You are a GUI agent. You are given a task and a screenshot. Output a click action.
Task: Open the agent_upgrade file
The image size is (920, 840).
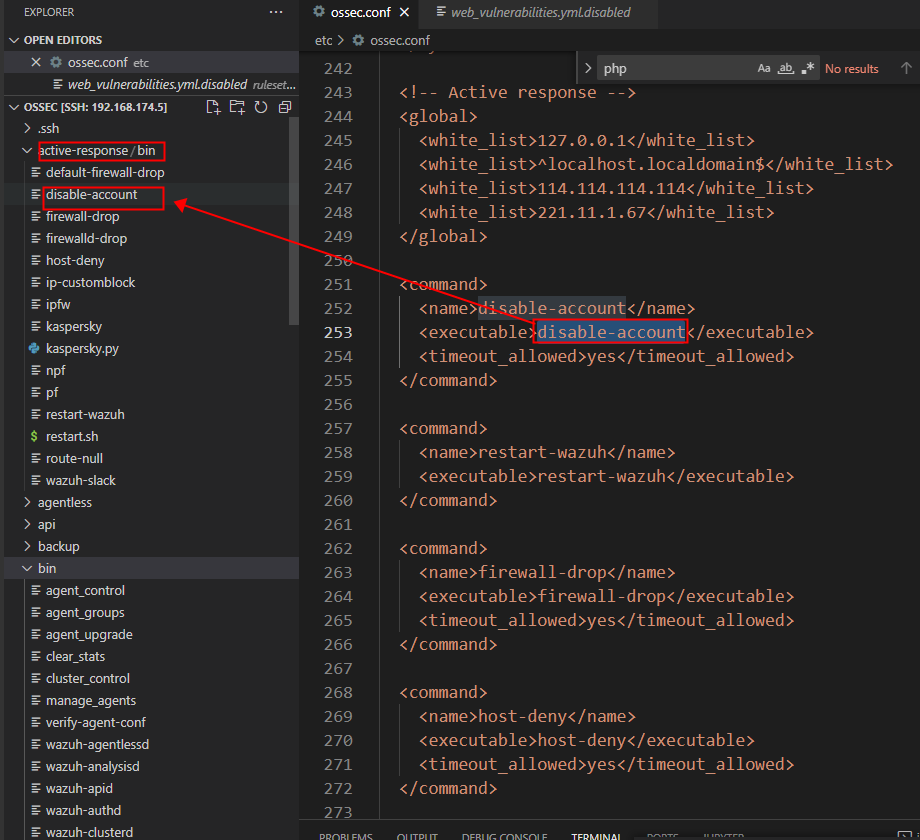point(151,635)
